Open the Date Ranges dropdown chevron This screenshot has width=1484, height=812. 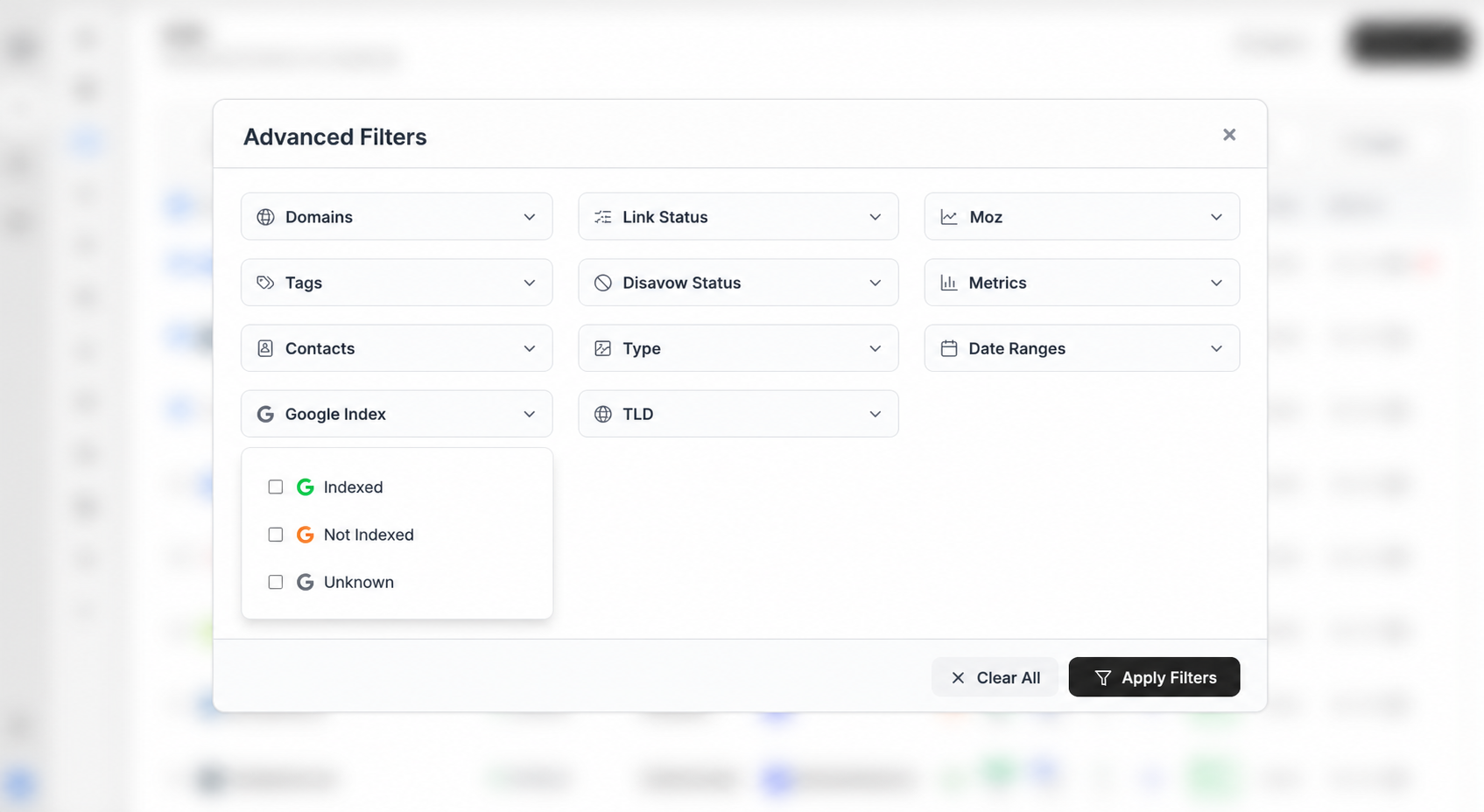tap(1217, 348)
